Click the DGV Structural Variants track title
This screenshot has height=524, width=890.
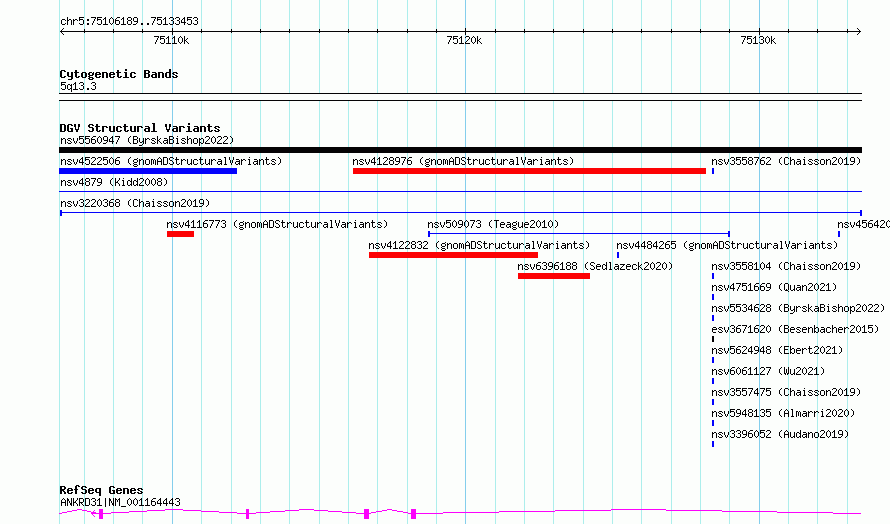[x=140, y=128]
